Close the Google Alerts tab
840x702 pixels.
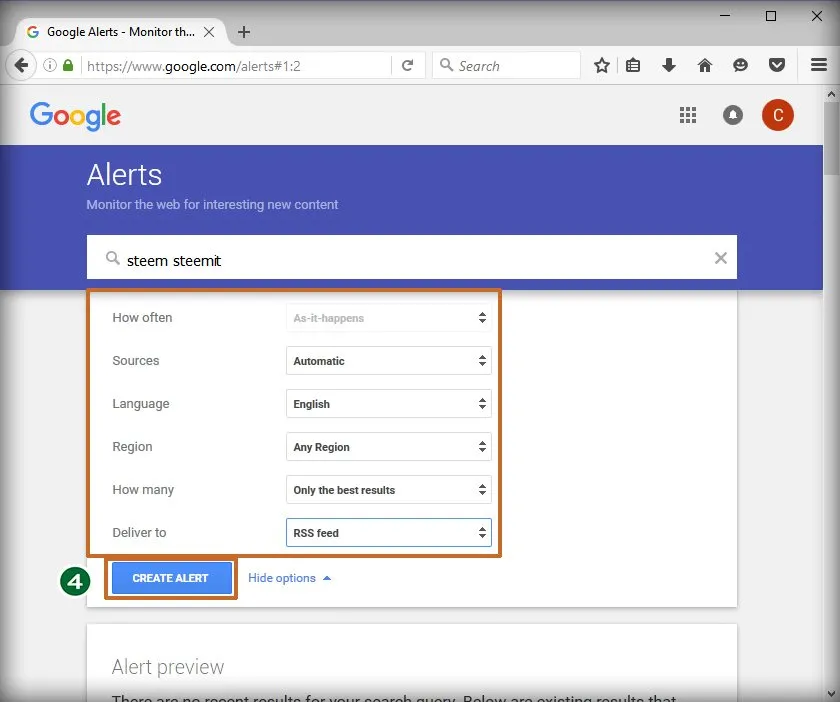click(x=209, y=32)
